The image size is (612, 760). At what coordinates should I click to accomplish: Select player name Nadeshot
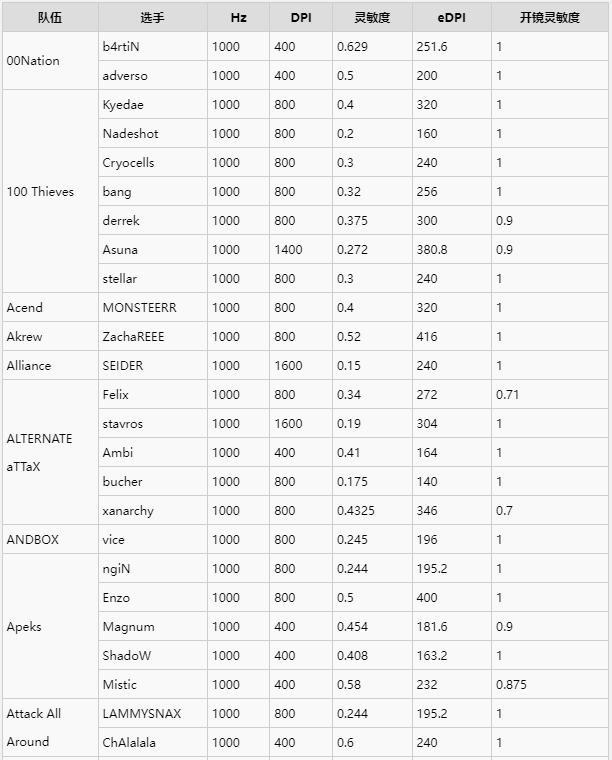pos(130,134)
